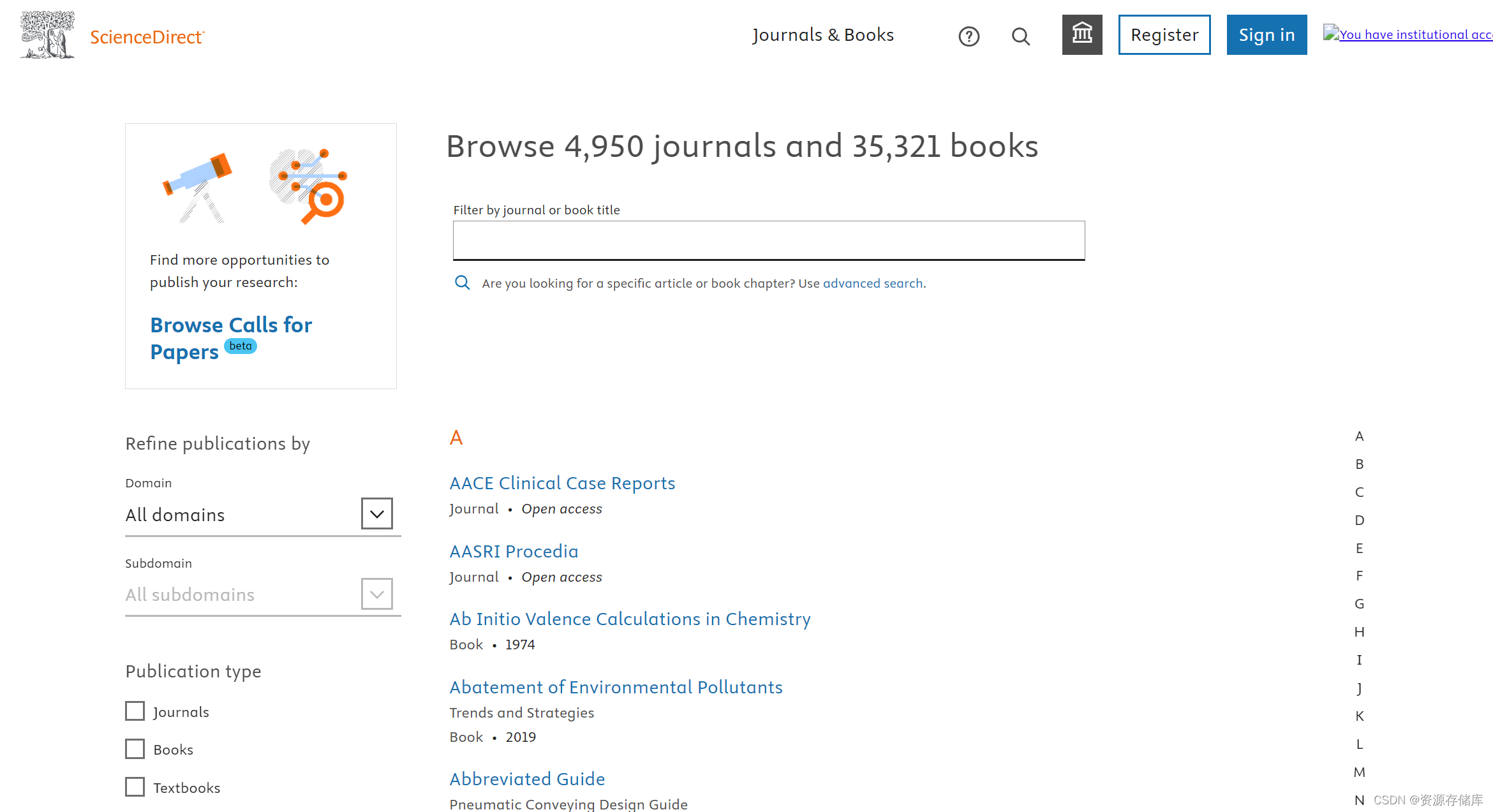Check the Textbooks checkbox
This screenshot has height=812, width=1493.
(135, 787)
